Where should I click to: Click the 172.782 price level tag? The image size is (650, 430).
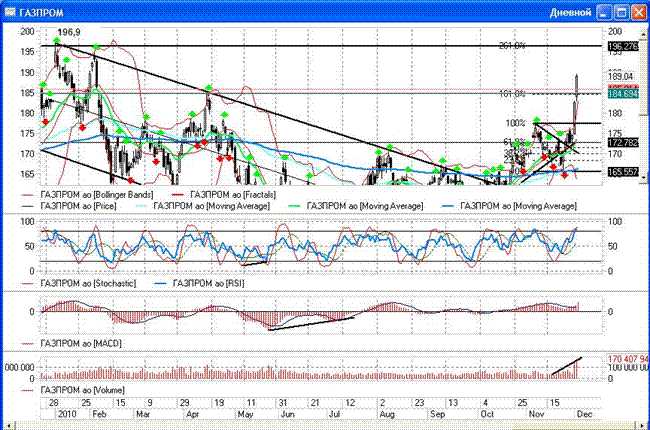623,143
